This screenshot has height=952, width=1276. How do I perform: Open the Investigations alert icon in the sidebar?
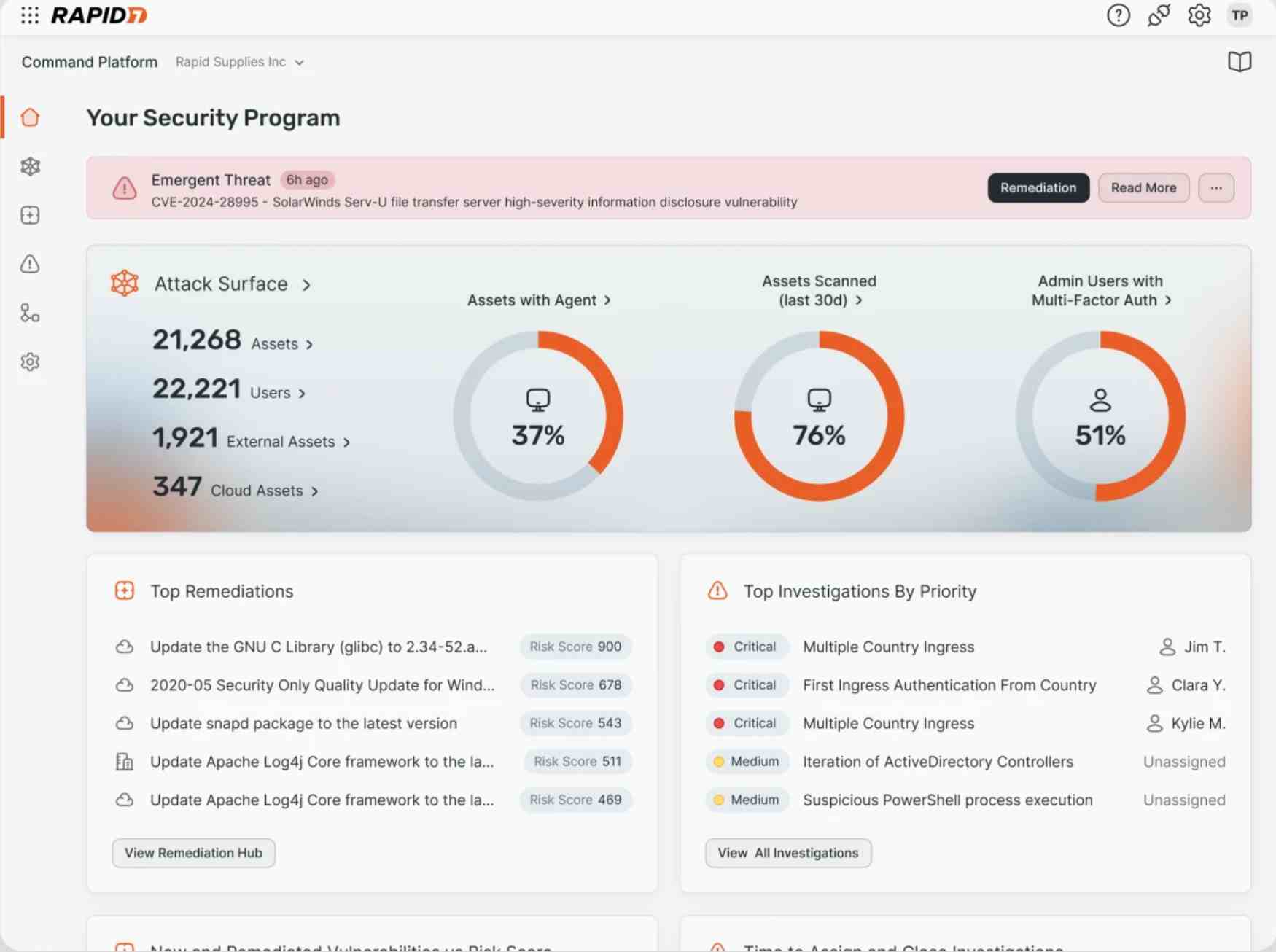click(30, 264)
